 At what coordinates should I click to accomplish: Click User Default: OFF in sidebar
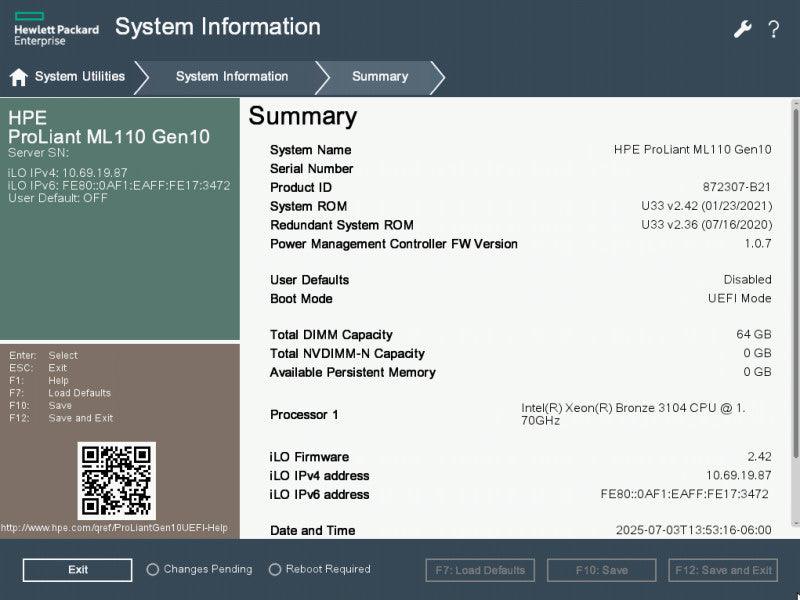(58, 198)
